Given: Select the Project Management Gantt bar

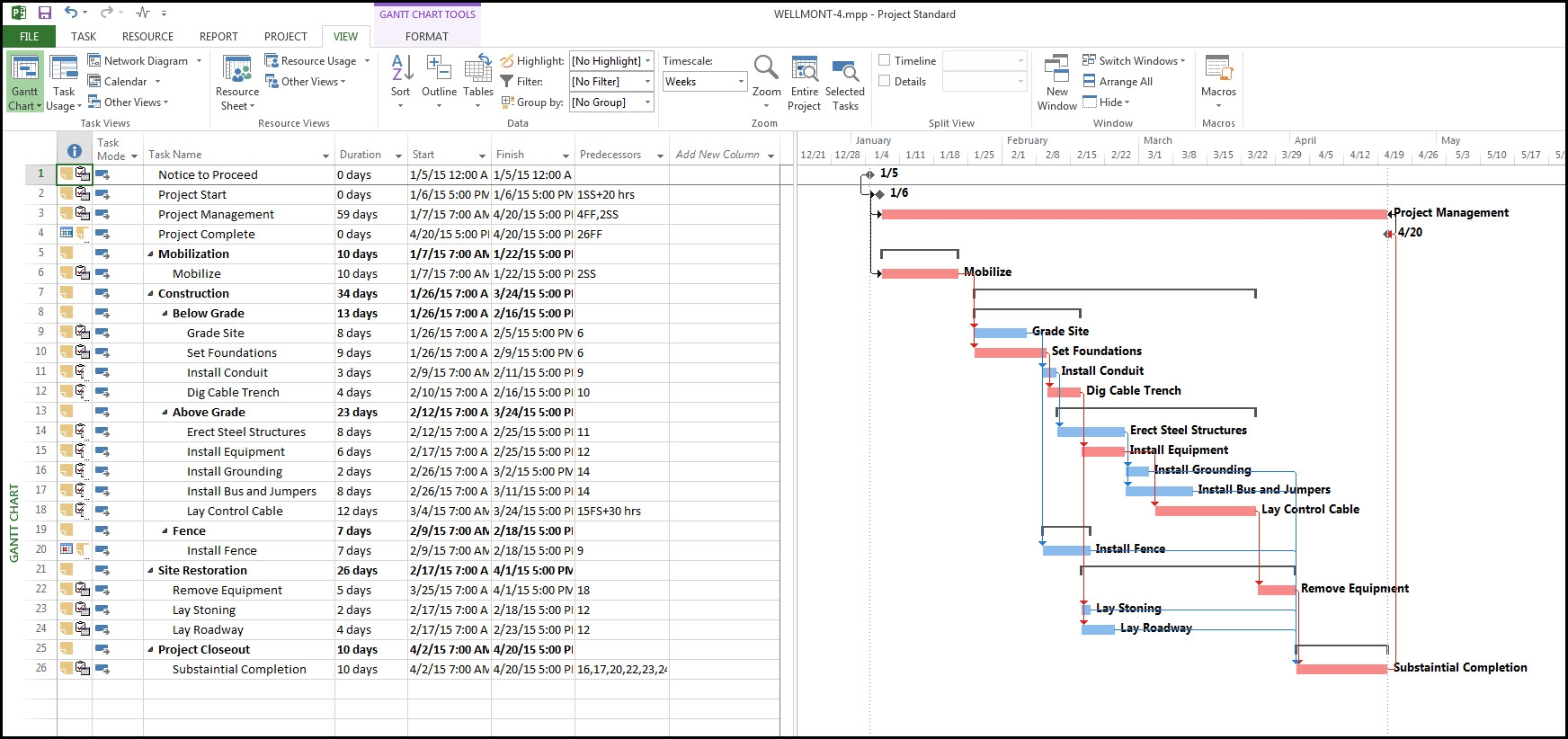Looking at the screenshot, I should [x=1133, y=214].
